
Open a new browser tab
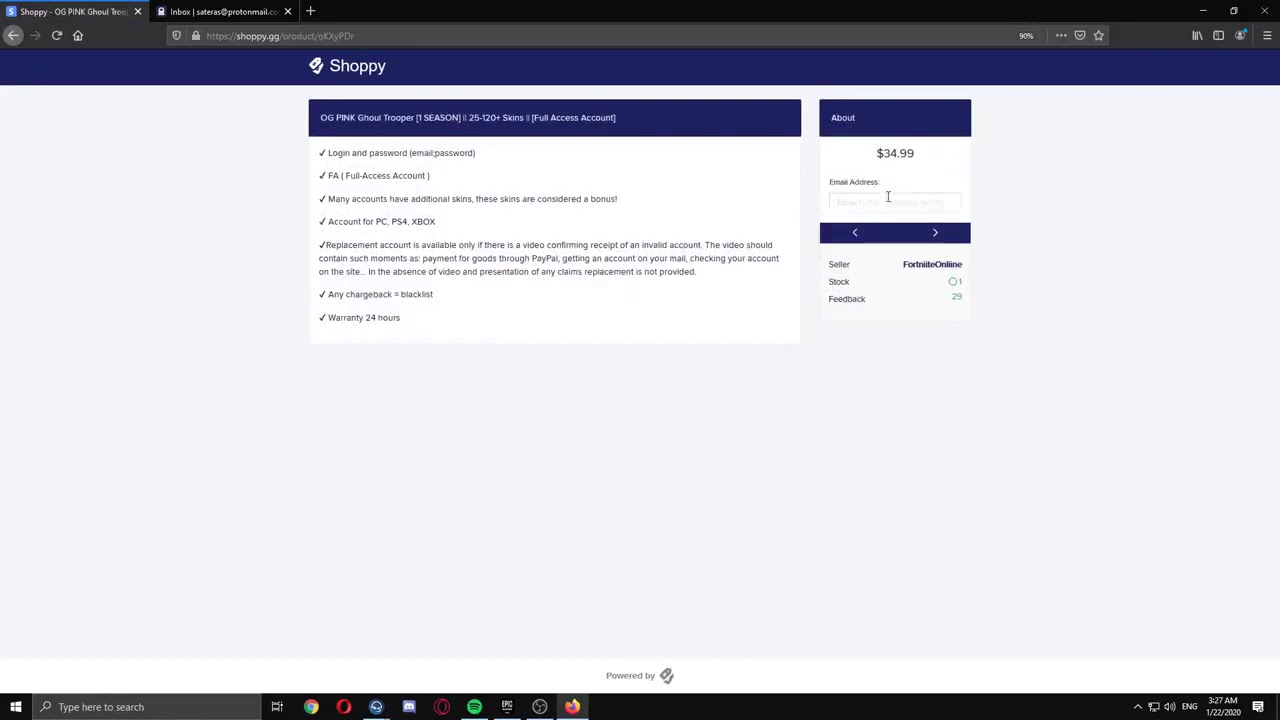[x=310, y=11]
